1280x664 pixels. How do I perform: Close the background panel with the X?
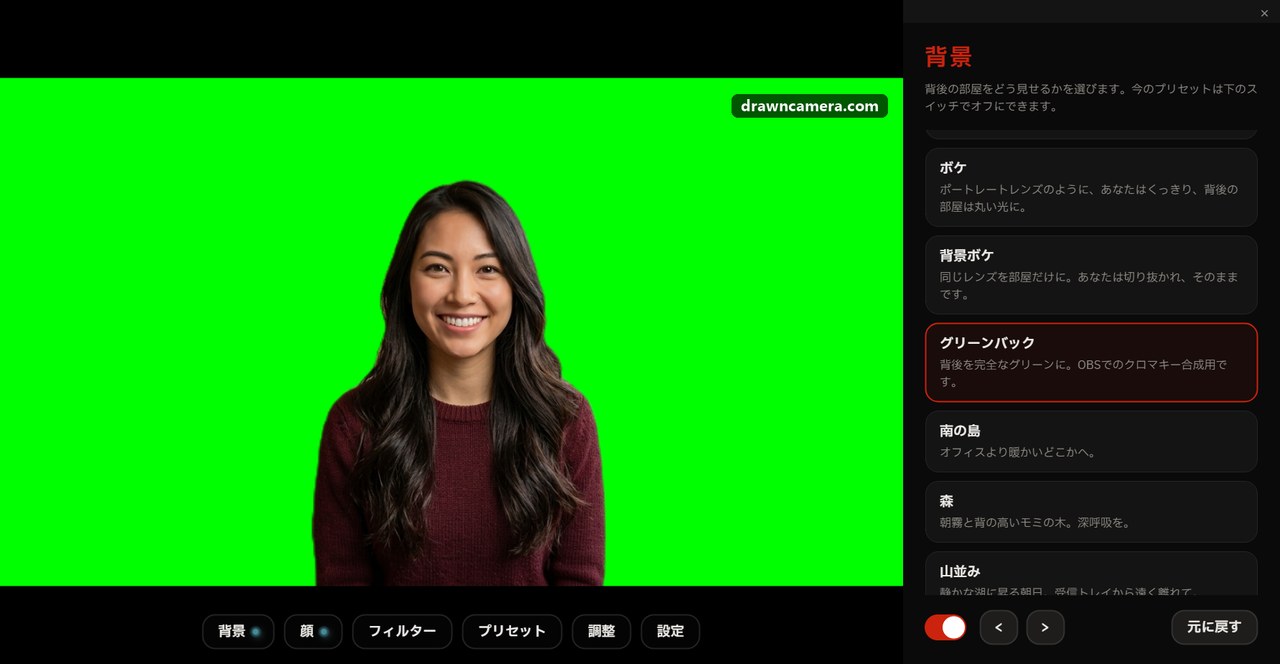[1265, 13]
